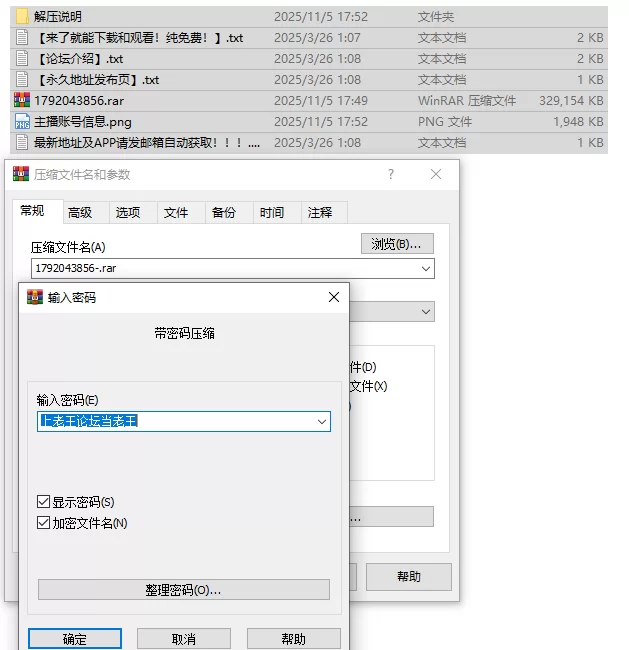Open the 备份 tab

click(223, 213)
